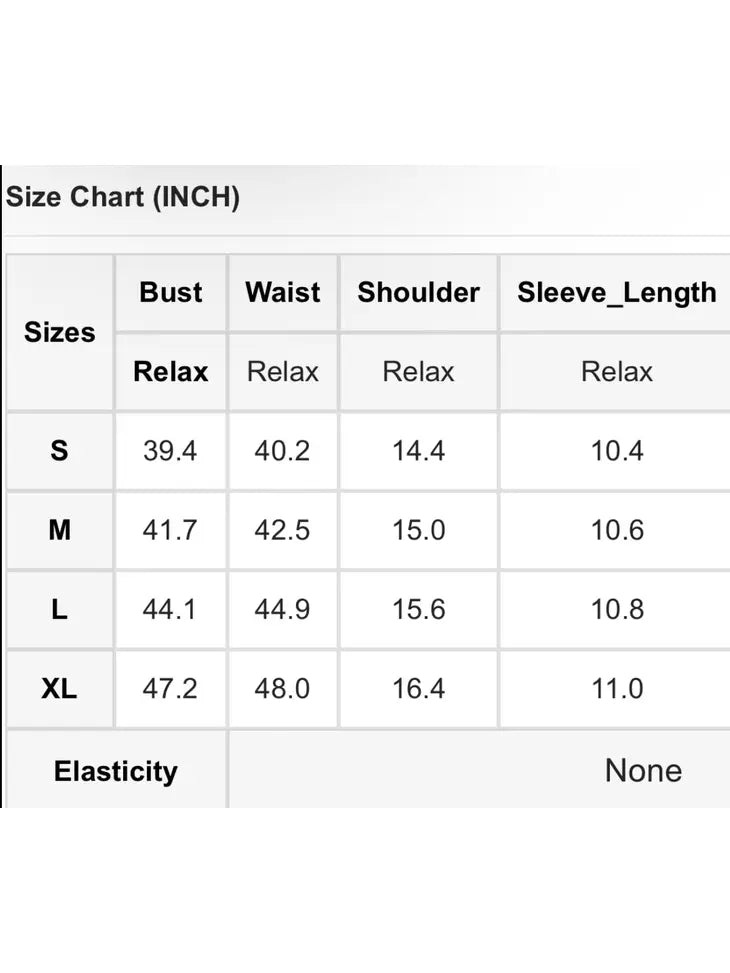This screenshot has width=730, height=973.
Task: Click the Elasticity row label
Action: (x=116, y=771)
